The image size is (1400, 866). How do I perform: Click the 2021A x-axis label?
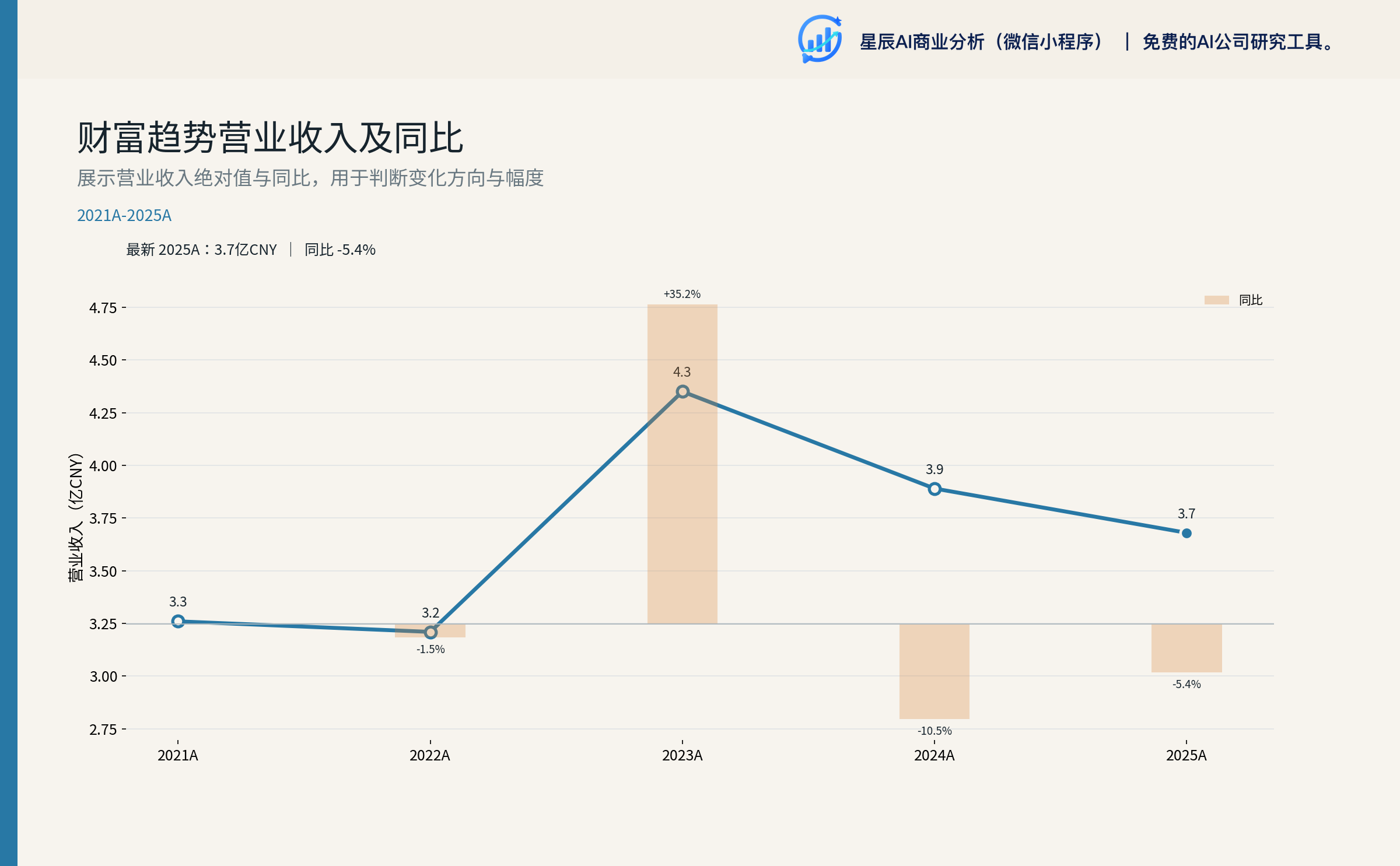[x=178, y=756]
